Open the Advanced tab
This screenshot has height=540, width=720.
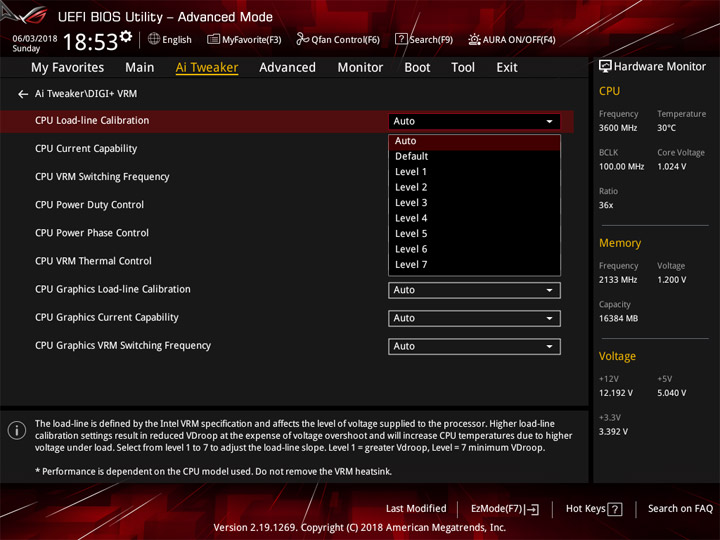pyautogui.click(x=287, y=68)
